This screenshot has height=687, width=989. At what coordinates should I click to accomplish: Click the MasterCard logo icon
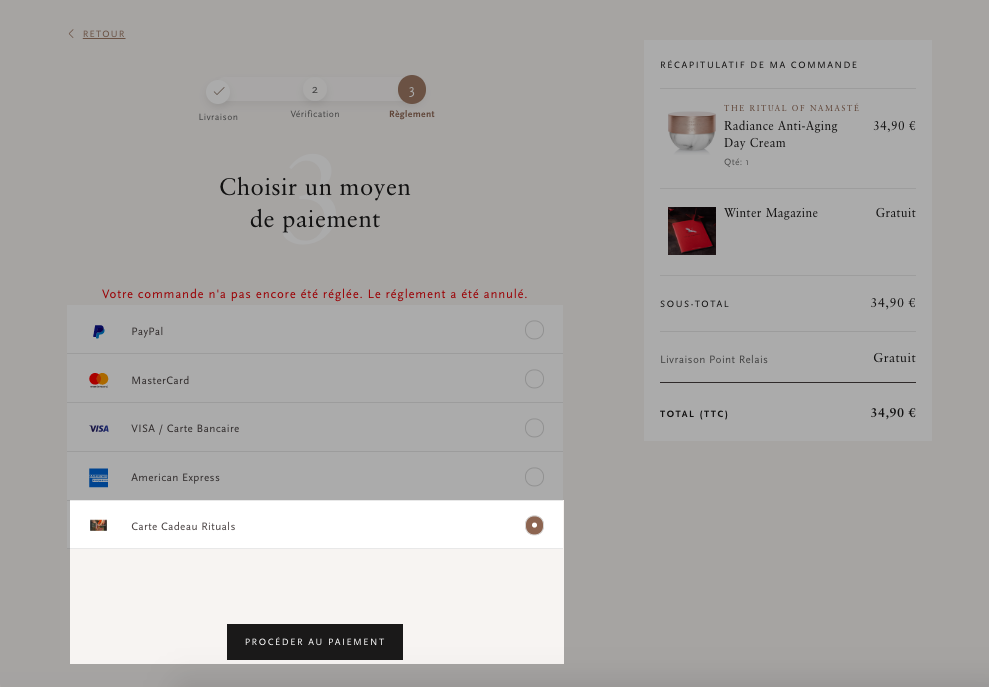click(x=98, y=380)
